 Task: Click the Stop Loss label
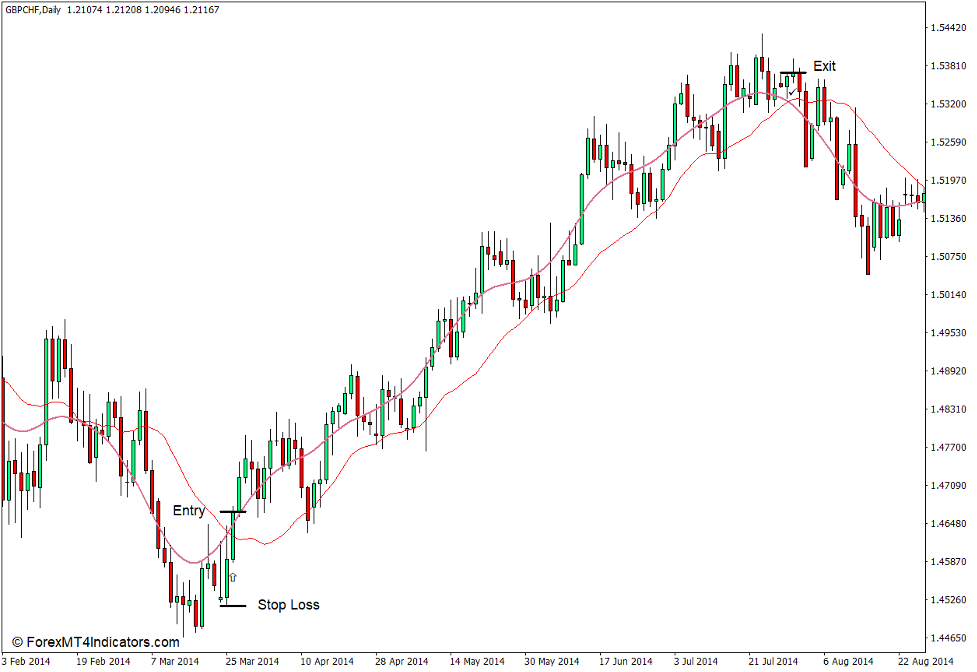coord(289,604)
